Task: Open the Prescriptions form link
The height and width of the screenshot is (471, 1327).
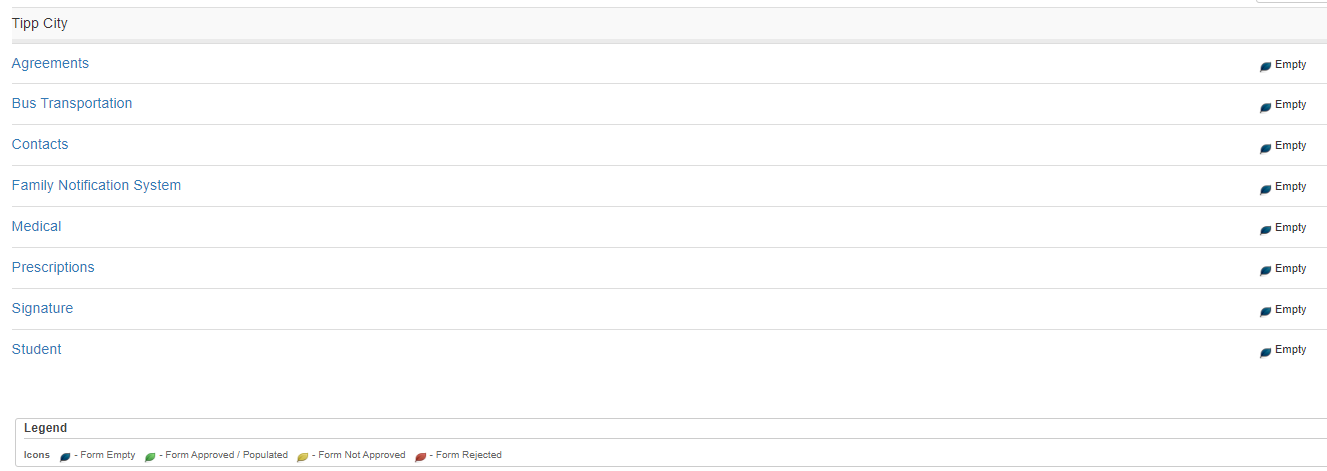Action: pyautogui.click(x=53, y=267)
